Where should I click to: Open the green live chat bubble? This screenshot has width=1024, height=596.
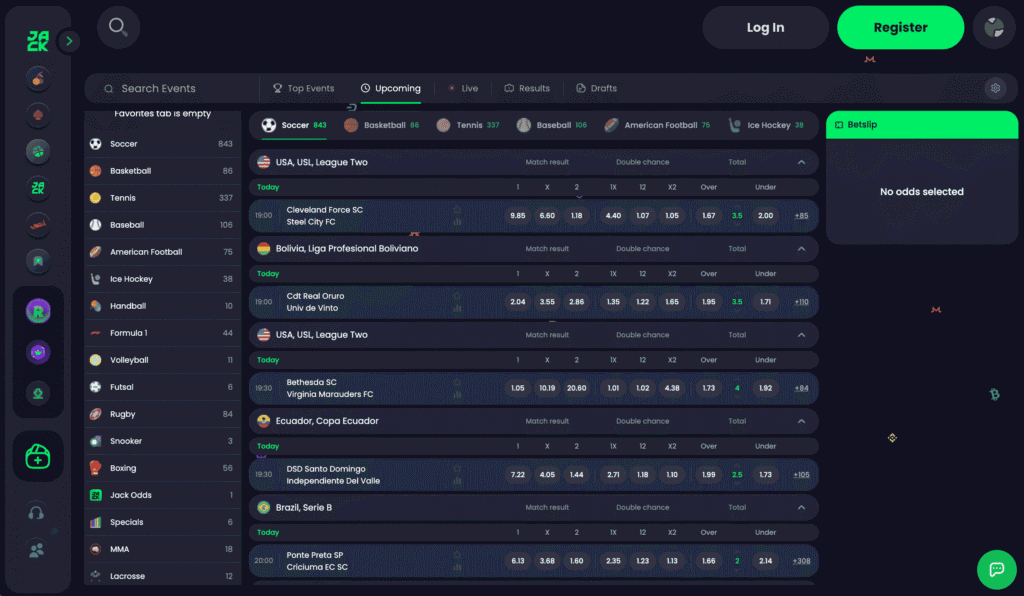(x=997, y=569)
